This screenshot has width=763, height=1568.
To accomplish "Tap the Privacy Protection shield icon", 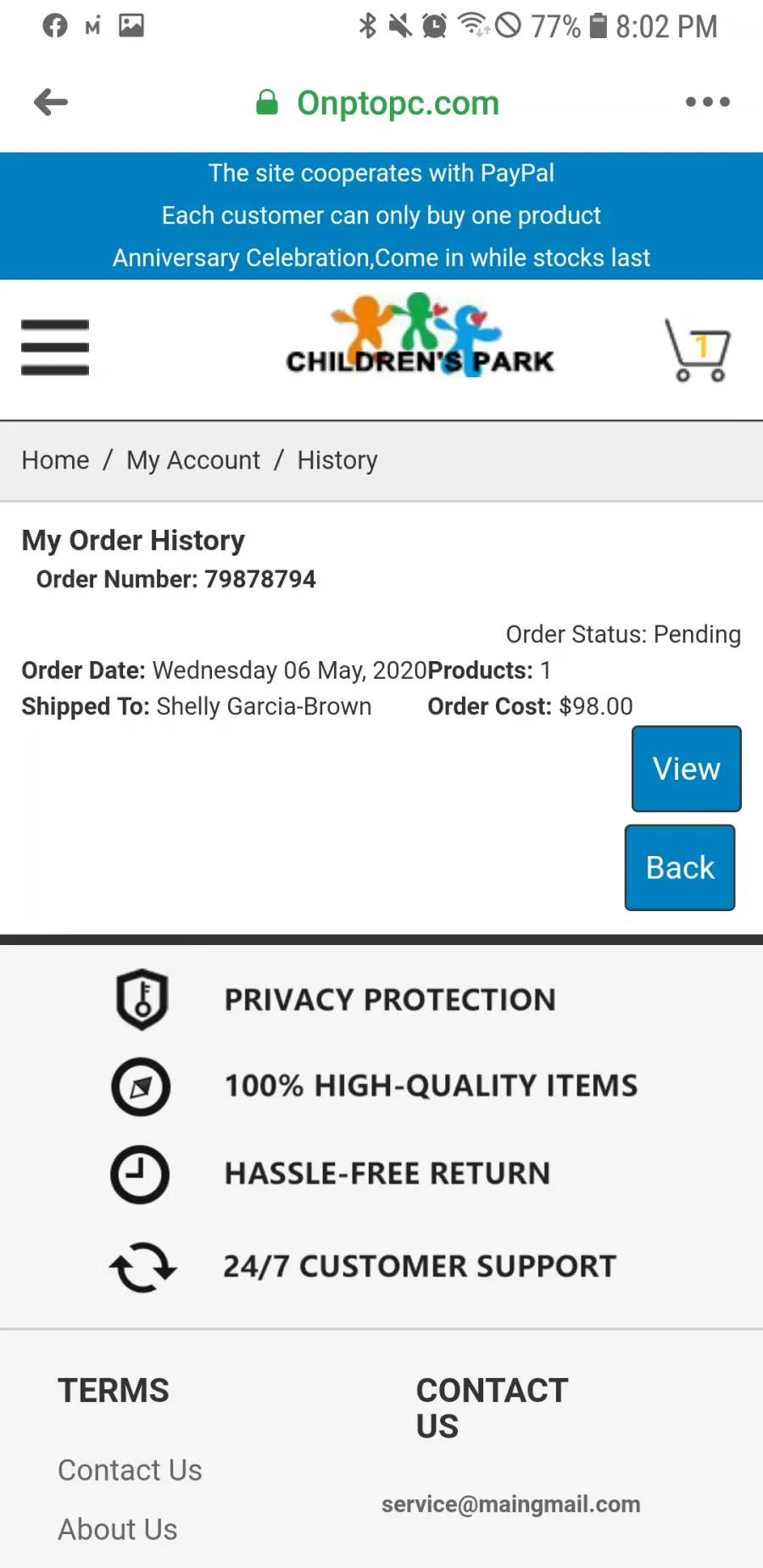I will click(x=142, y=998).
